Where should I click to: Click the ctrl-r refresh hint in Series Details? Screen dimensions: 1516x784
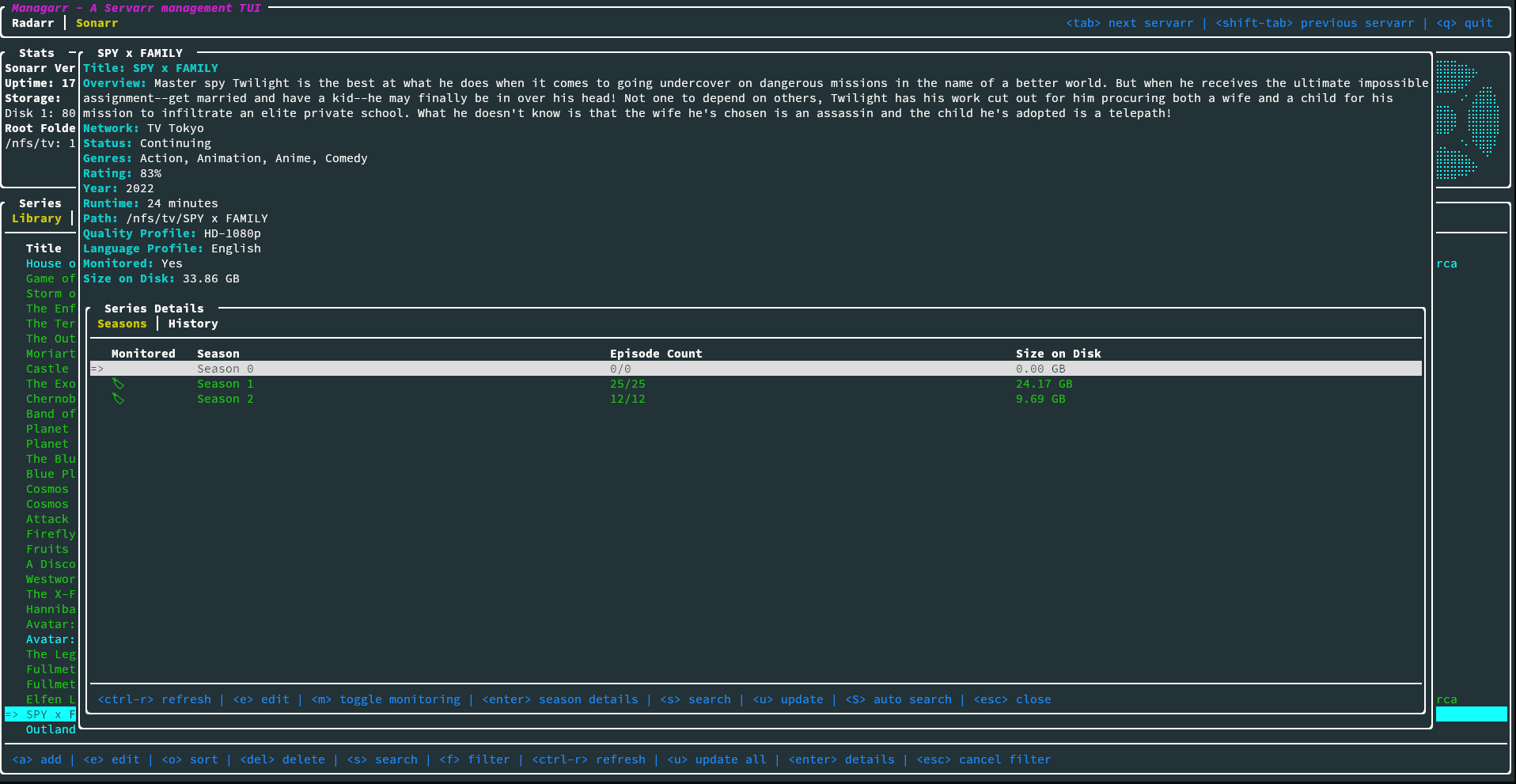tap(154, 699)
